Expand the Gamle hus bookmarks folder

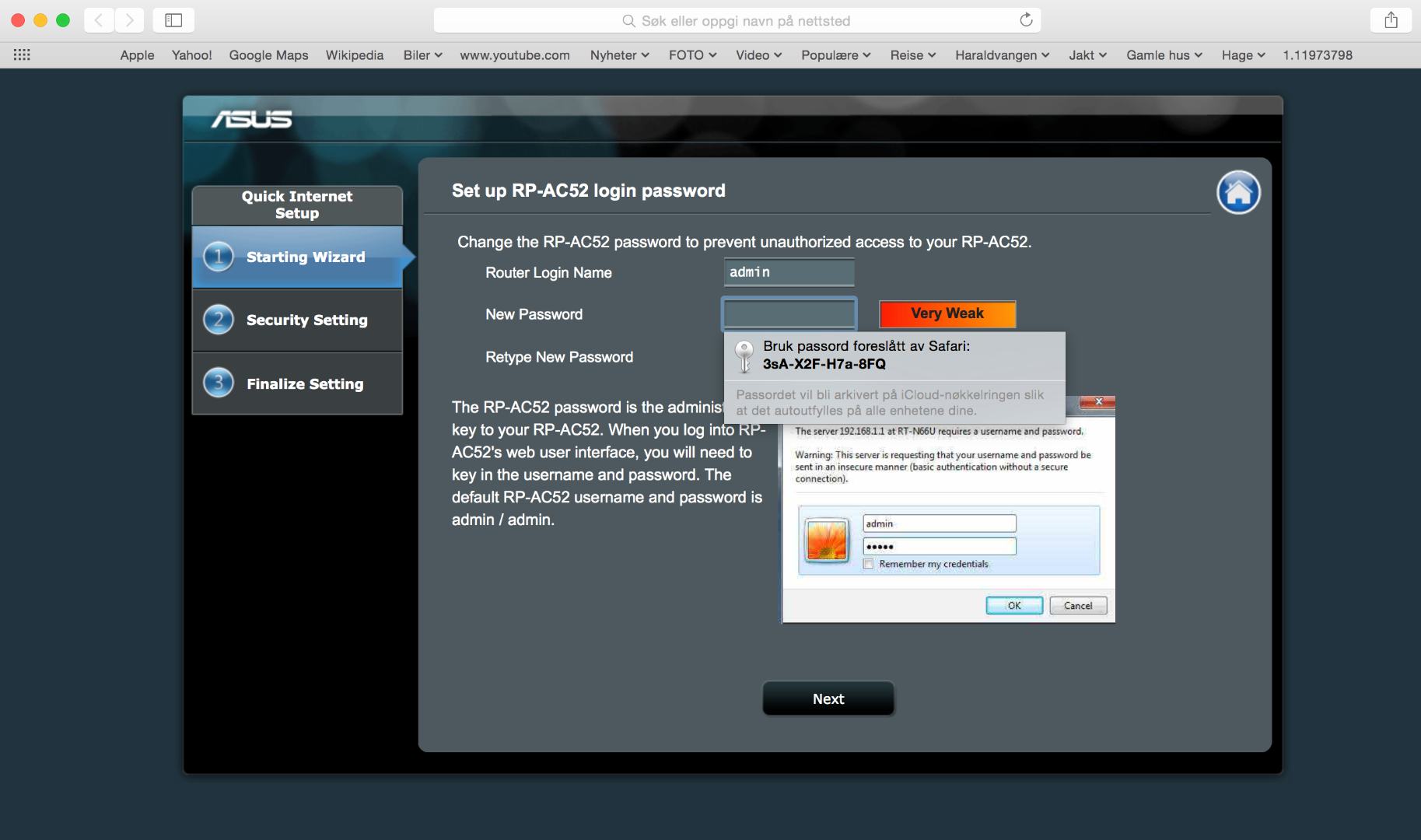(1164, 55)
